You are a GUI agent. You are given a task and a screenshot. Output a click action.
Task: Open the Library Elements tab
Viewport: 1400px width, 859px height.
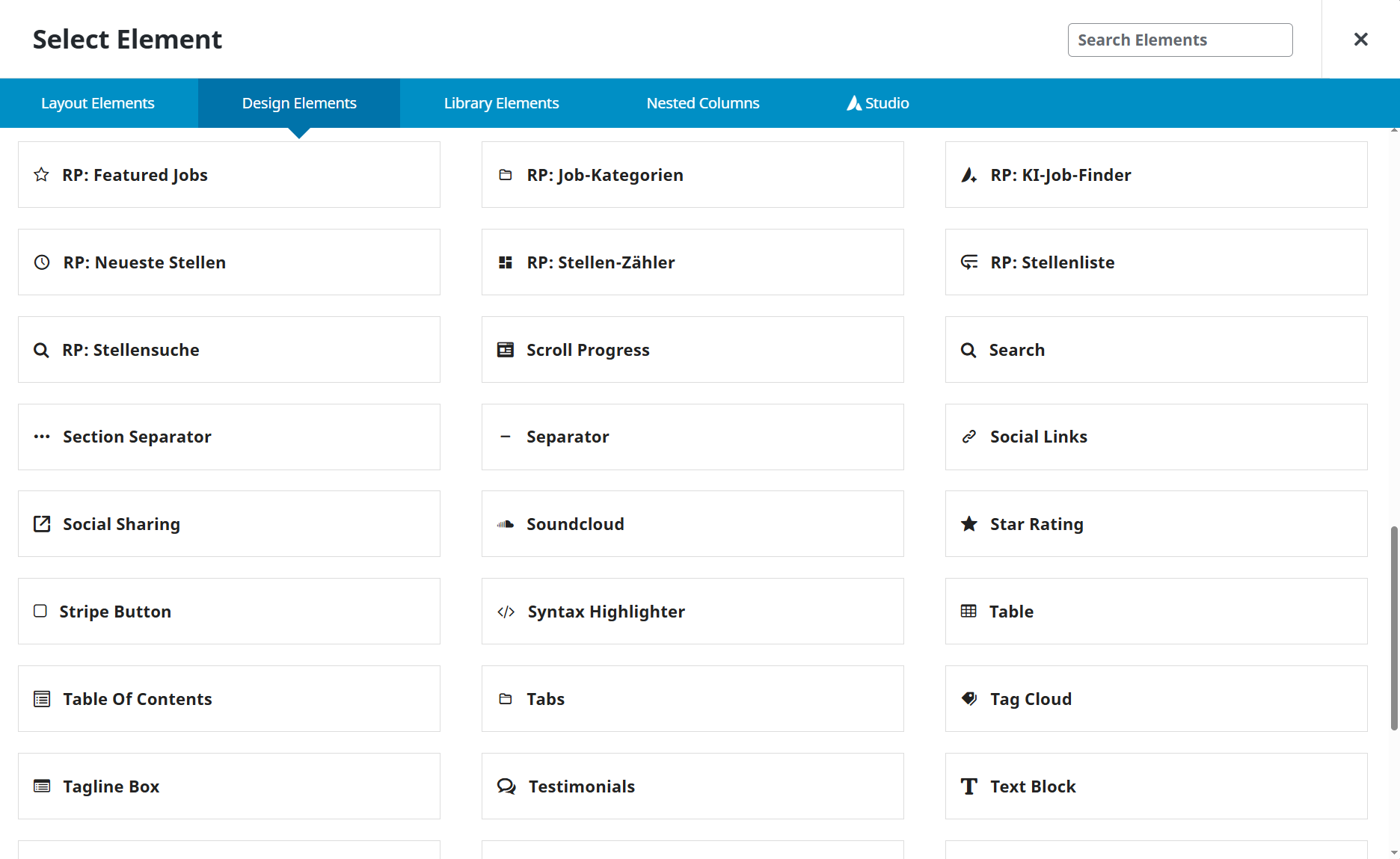pyautogui.click(x=501, y=103)
